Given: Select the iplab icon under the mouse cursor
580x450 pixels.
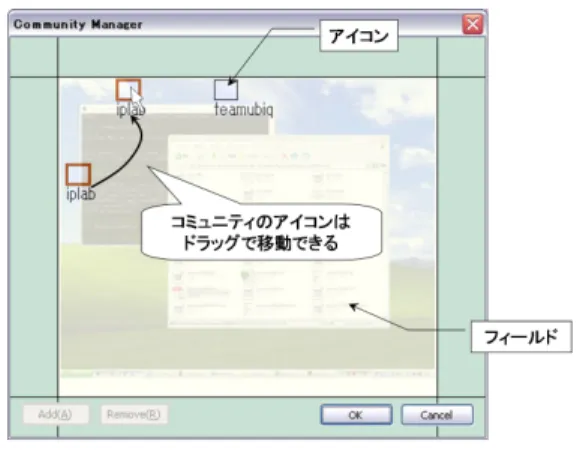Looking at the screenshot, I should point(128,90).
